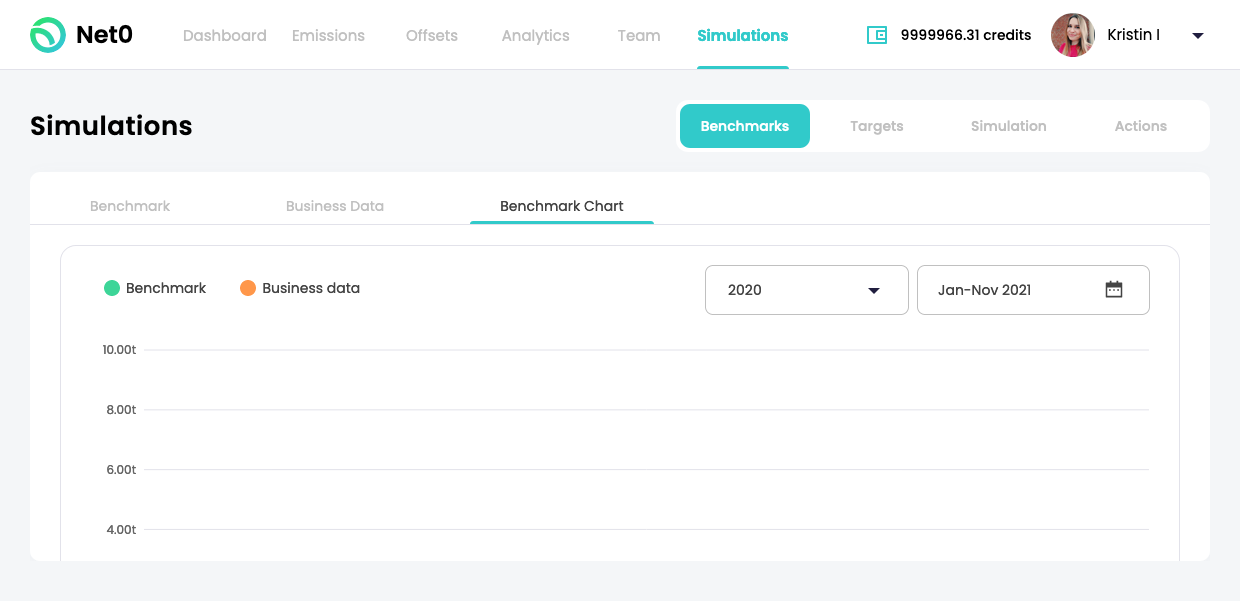The width and height of the screenshot is (1240, 601).
Task: Click the 8.00t axis label
Action: click(x=121, y=410)
